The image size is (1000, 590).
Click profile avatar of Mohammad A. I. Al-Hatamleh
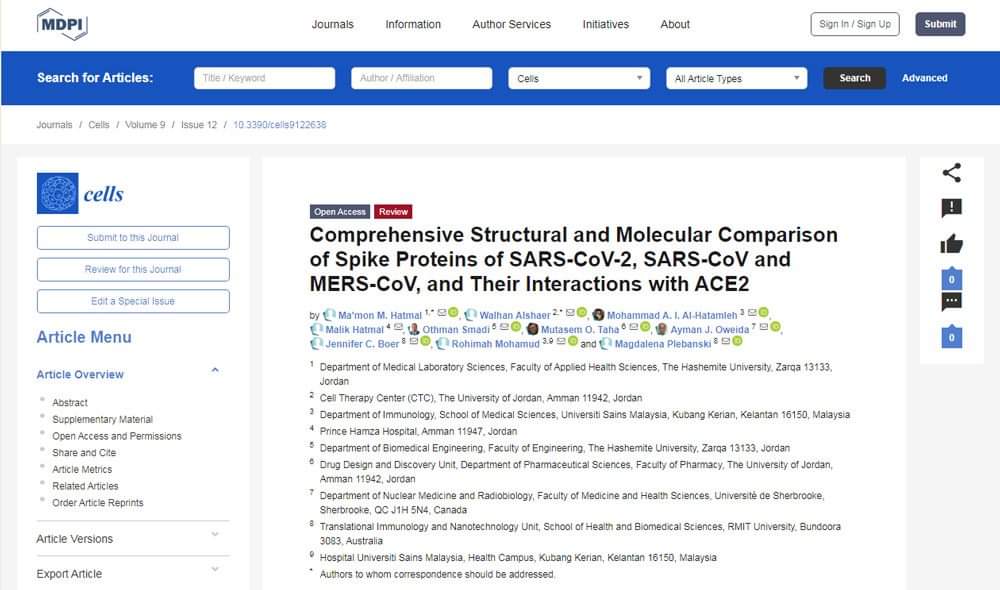(598, 314)
